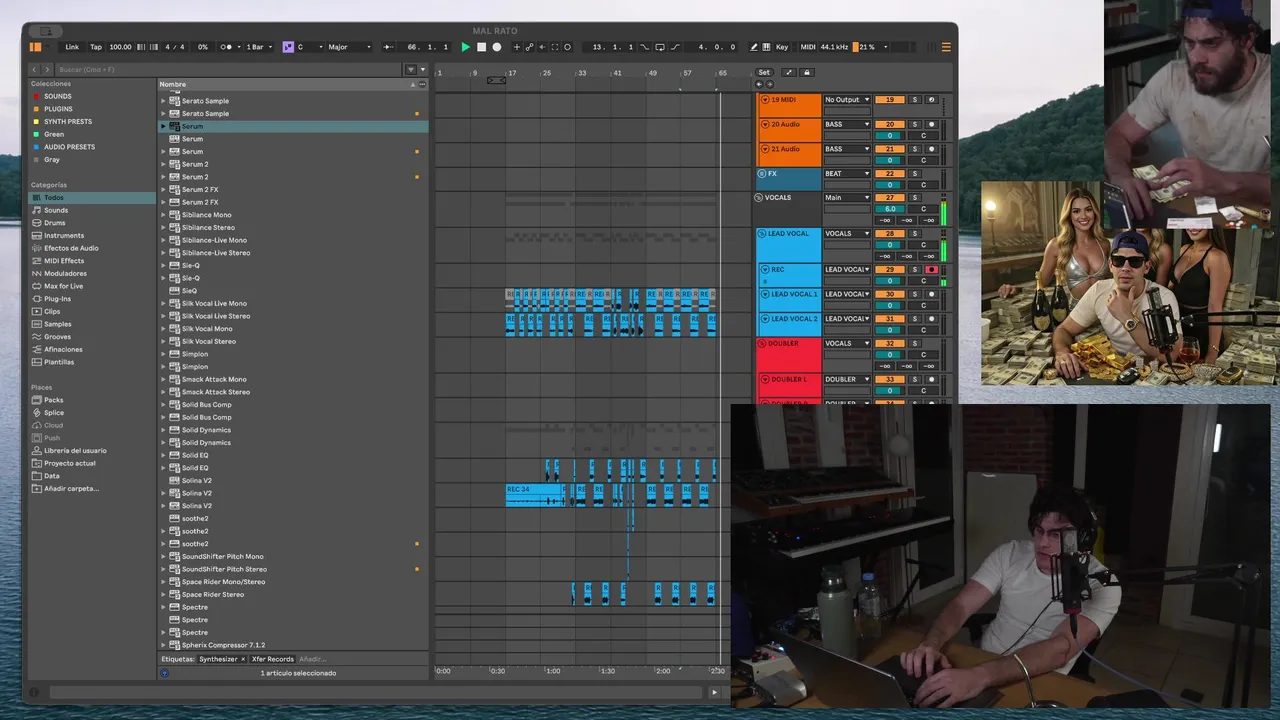Image resolution: width=1280 pixels, height=720 pixels.
Task: Toggle the automation arm icon
Action: (529, 47)
